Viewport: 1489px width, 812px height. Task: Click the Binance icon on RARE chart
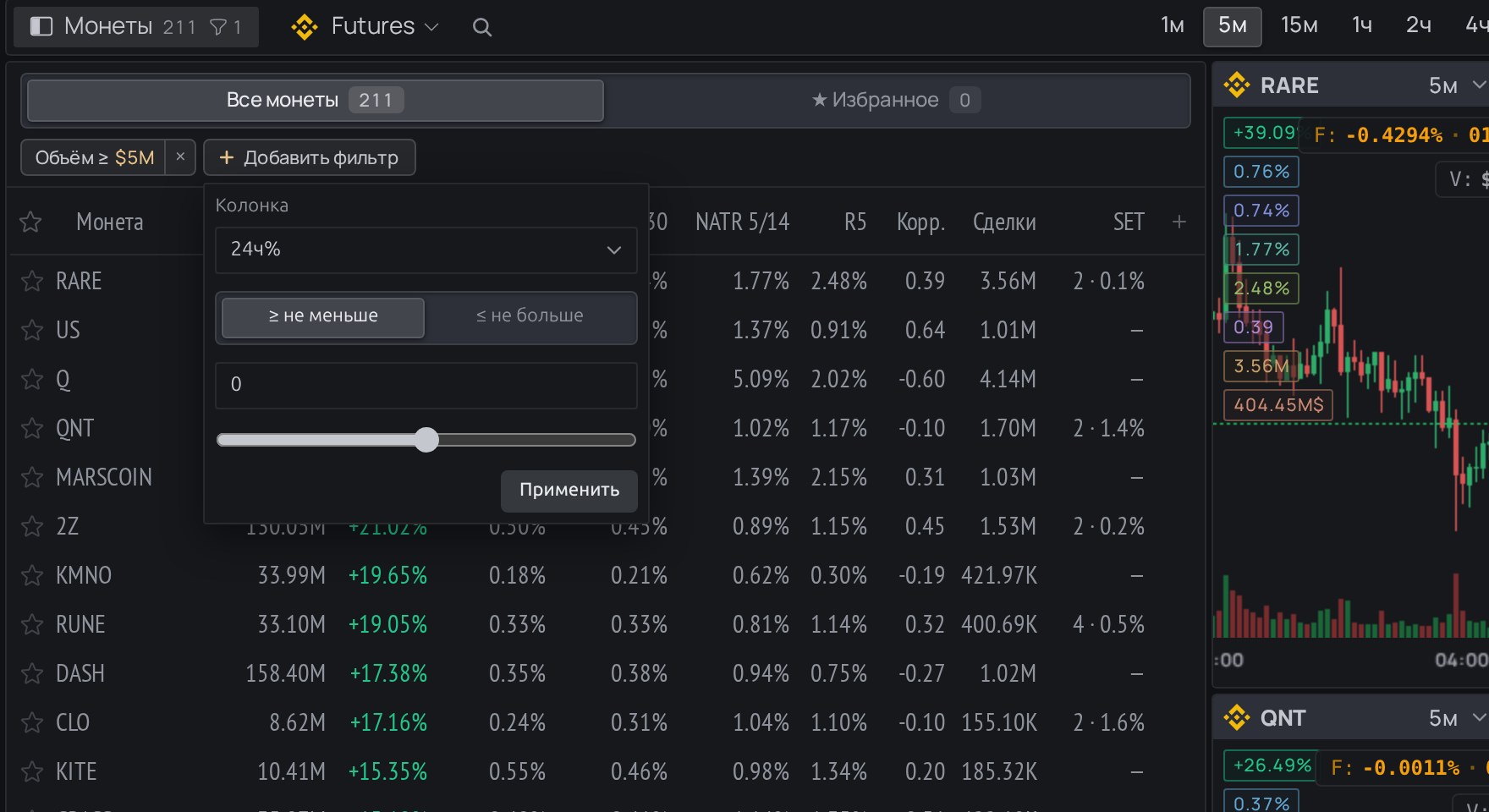pyautogui.click(x=1237, y=85)
